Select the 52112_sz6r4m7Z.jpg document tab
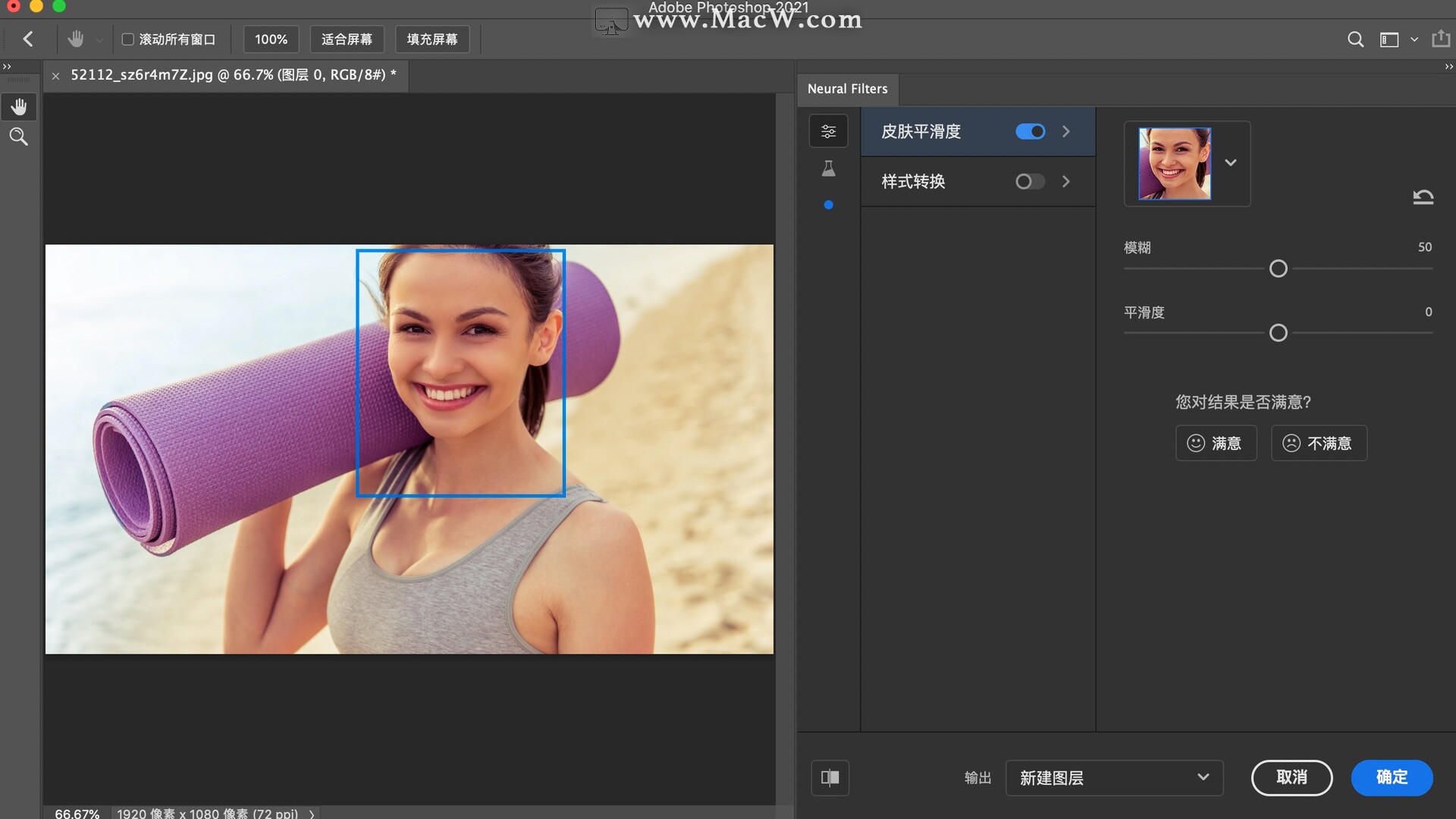1456x819 pixels. click(x=232, y=75)
